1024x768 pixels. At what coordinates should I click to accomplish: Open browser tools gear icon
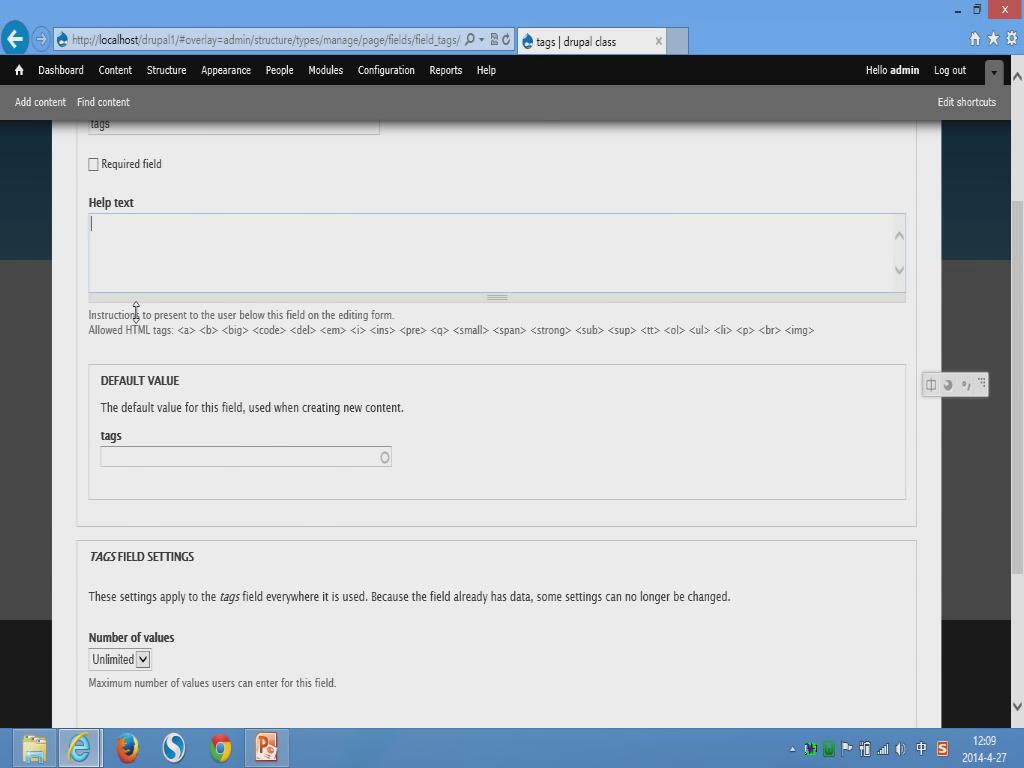(1012, 39)
